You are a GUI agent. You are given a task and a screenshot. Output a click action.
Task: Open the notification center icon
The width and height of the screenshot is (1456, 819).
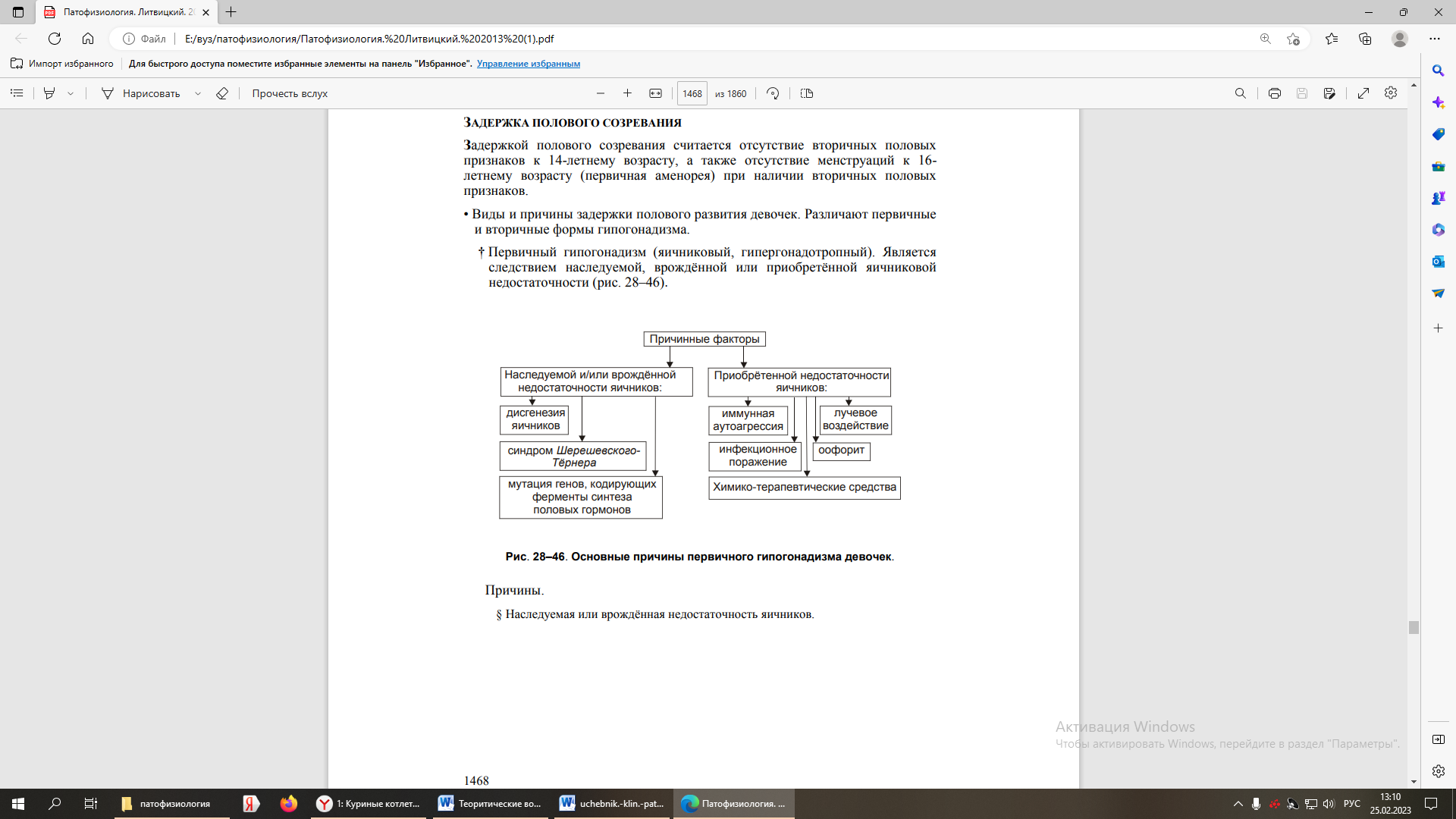click(1431, 804)
